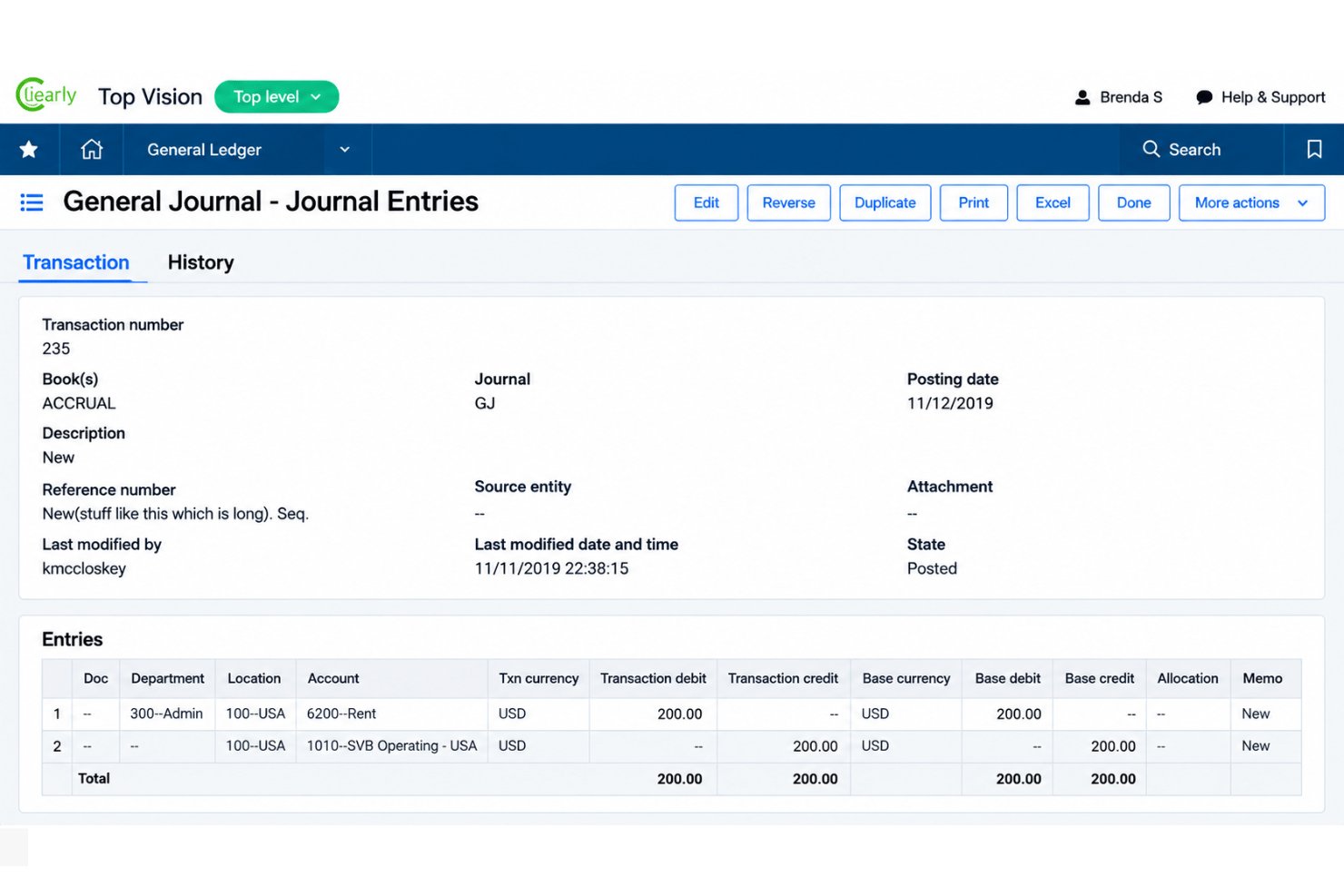1344x896 pixels.
Task: Click the New description value
Action: 58,458
